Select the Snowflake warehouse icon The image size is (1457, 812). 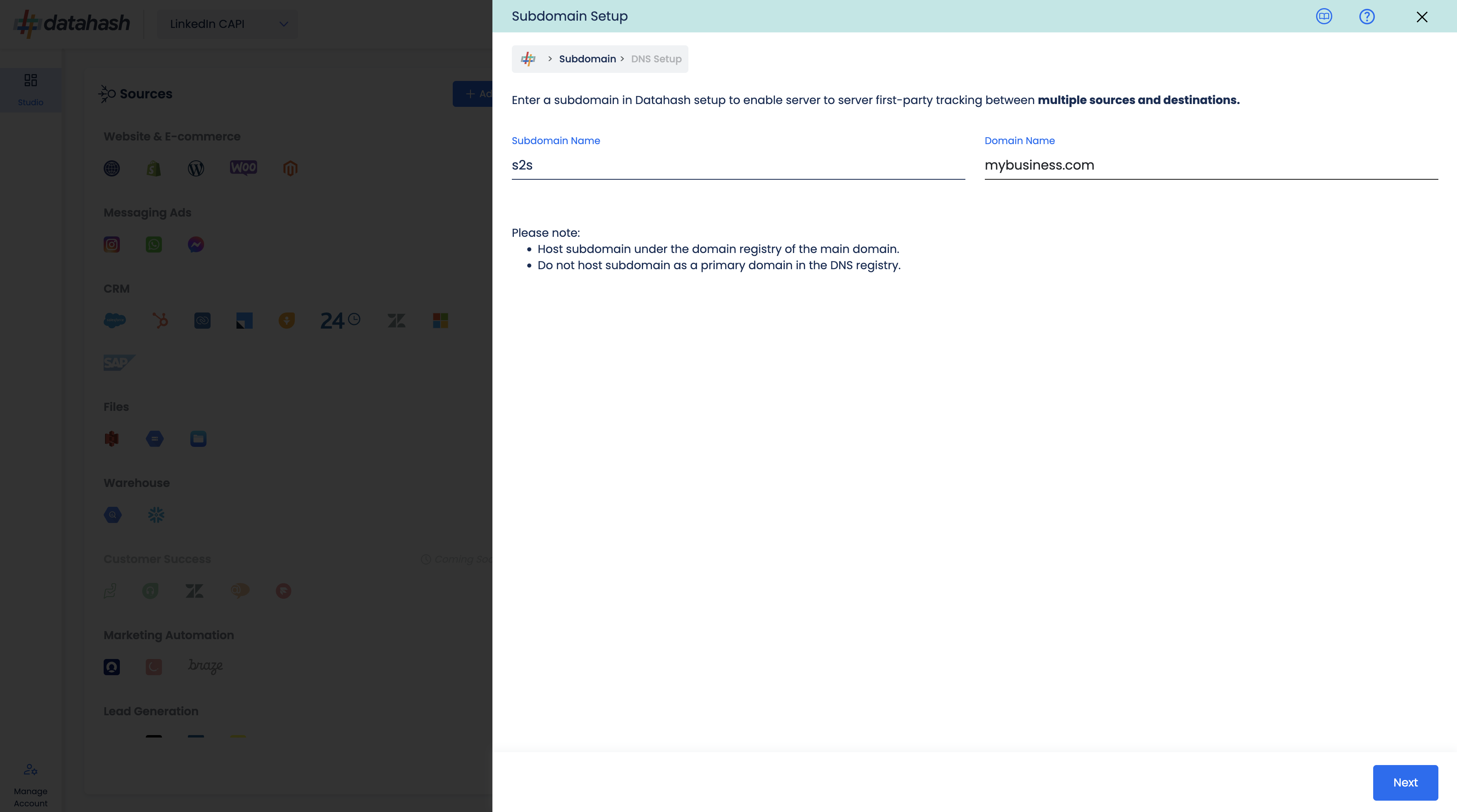pos(156,514)
